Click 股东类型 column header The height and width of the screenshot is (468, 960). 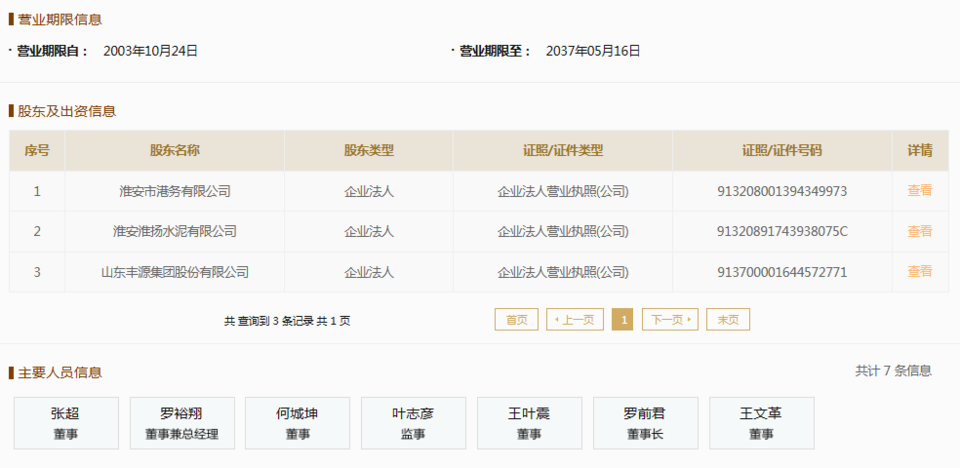pyautogui.click(x=368, y=151)
